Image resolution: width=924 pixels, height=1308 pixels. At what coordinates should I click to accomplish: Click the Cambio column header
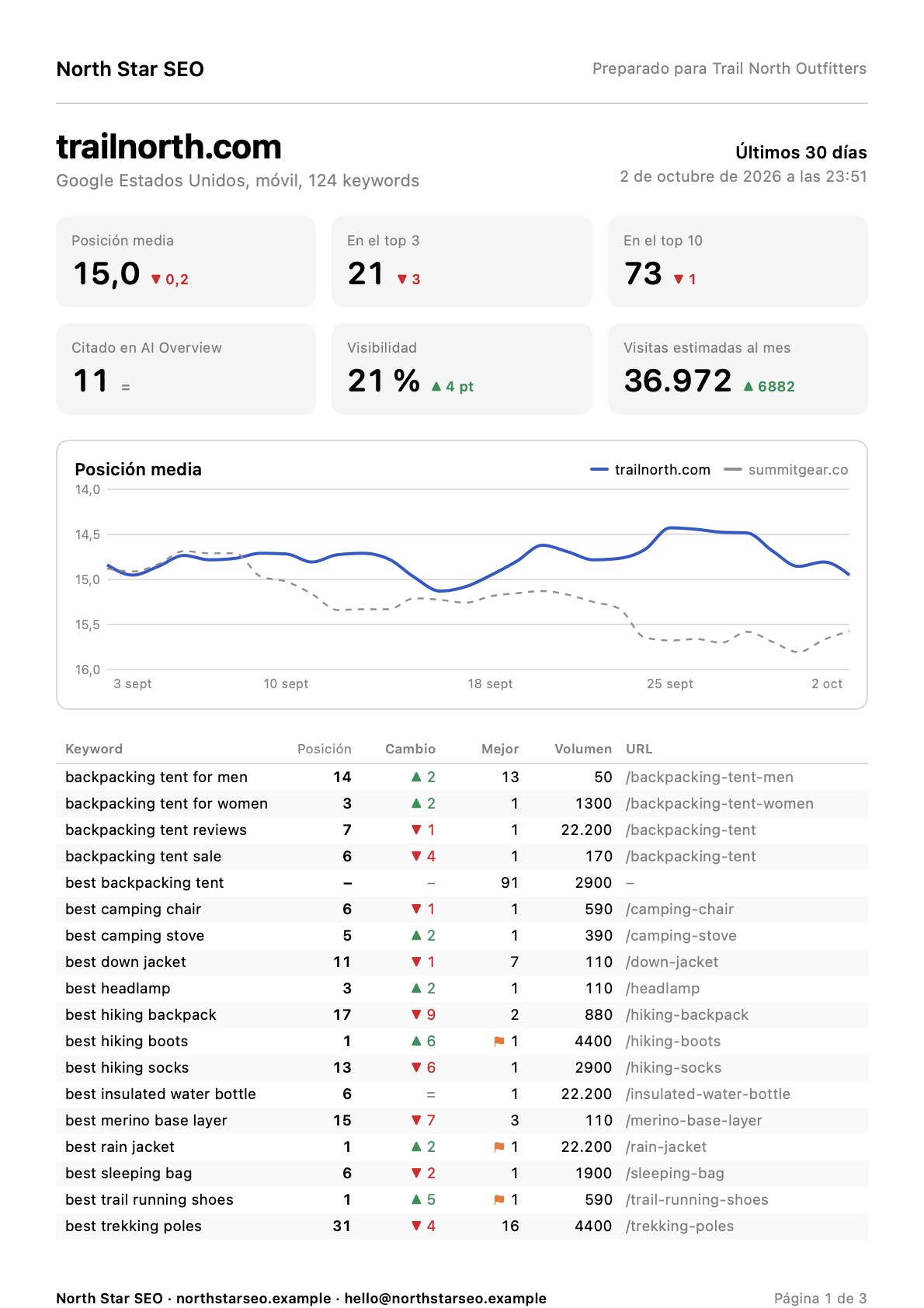[410, 749]
